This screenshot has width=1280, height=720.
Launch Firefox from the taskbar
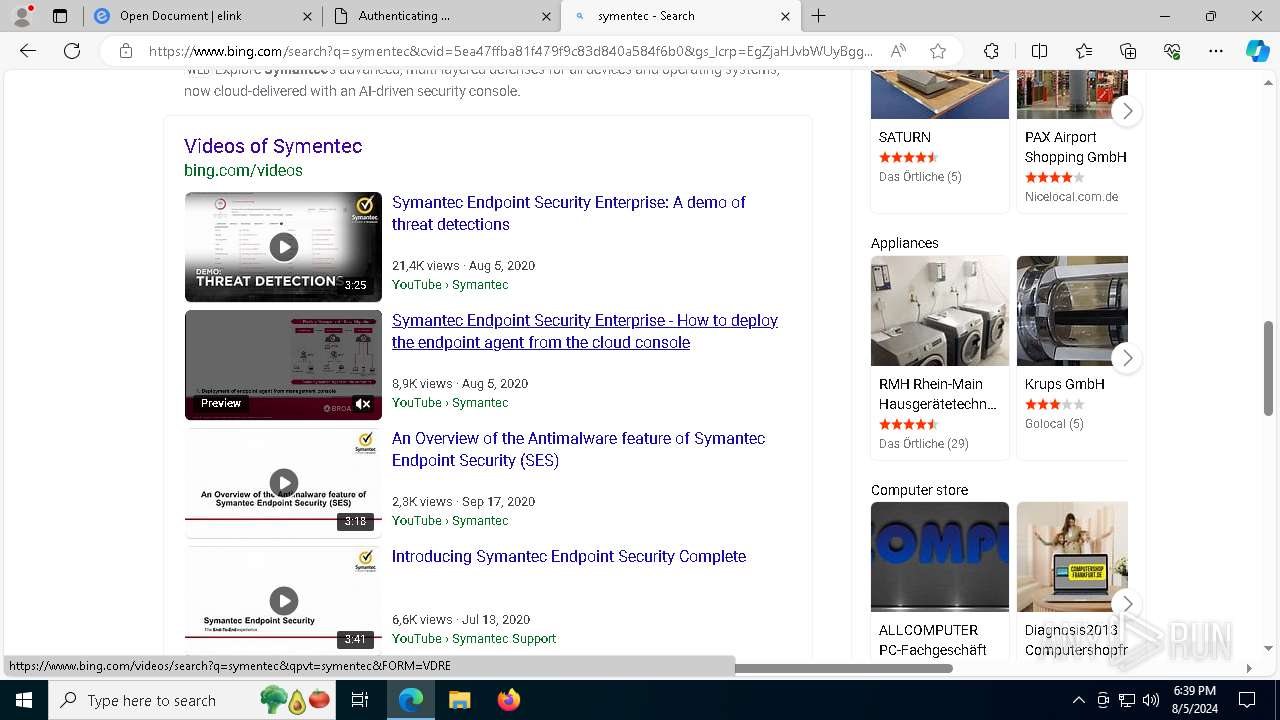pos(508,700)
